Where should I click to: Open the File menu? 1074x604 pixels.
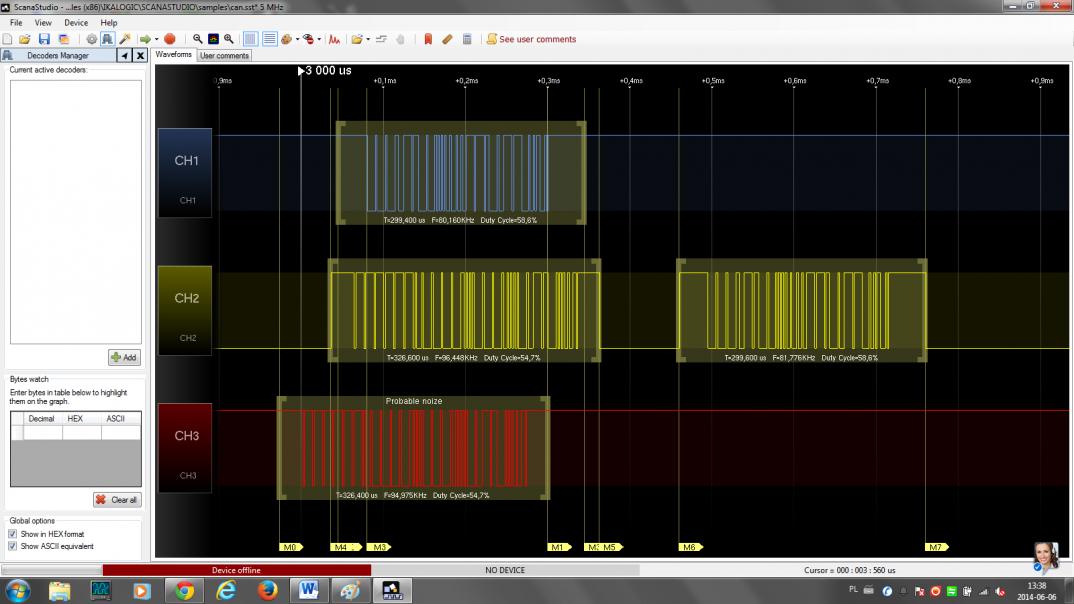click(x=16, y=23)
